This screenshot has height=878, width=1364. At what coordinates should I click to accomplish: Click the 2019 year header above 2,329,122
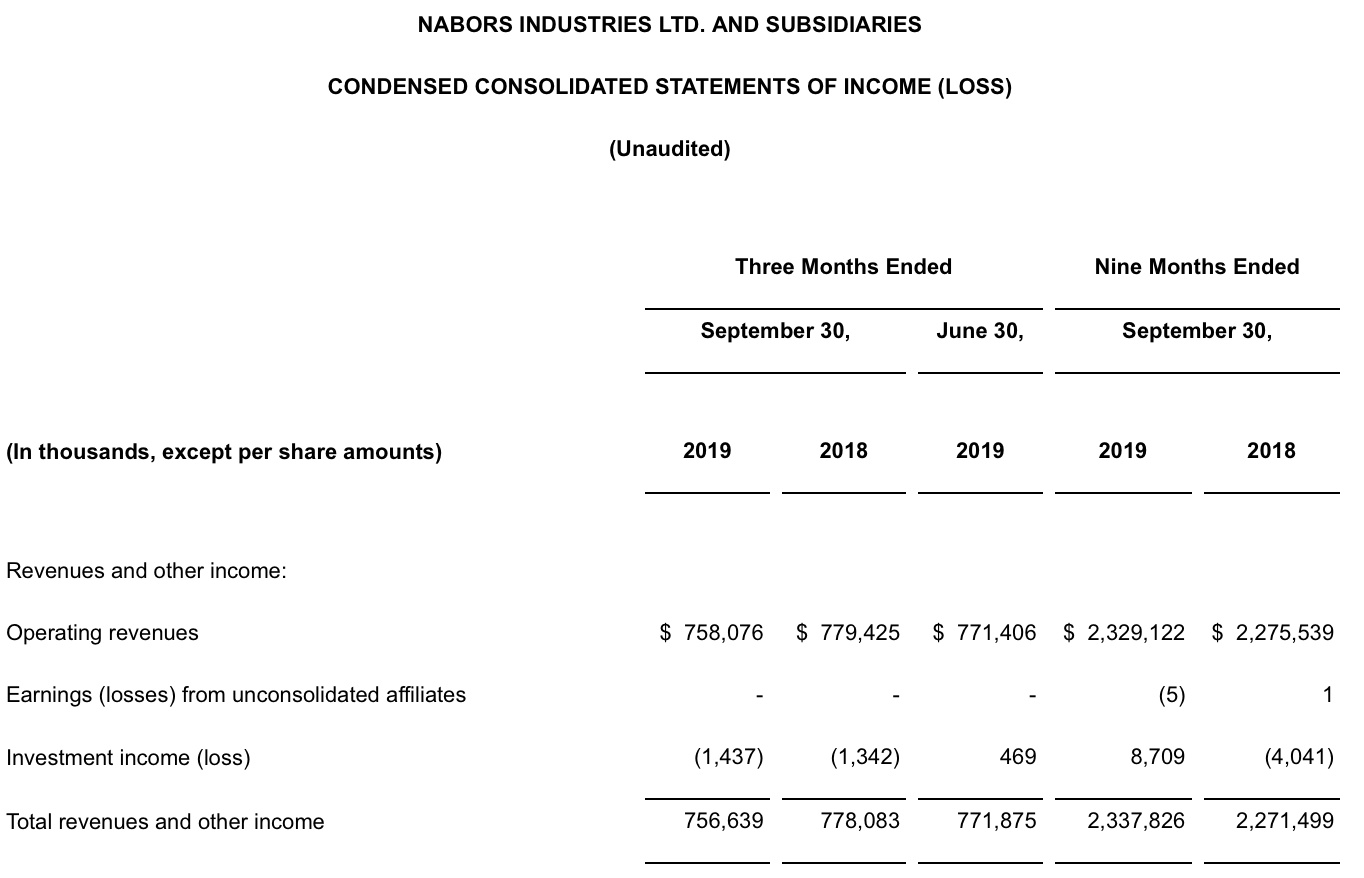(1123, 451)
